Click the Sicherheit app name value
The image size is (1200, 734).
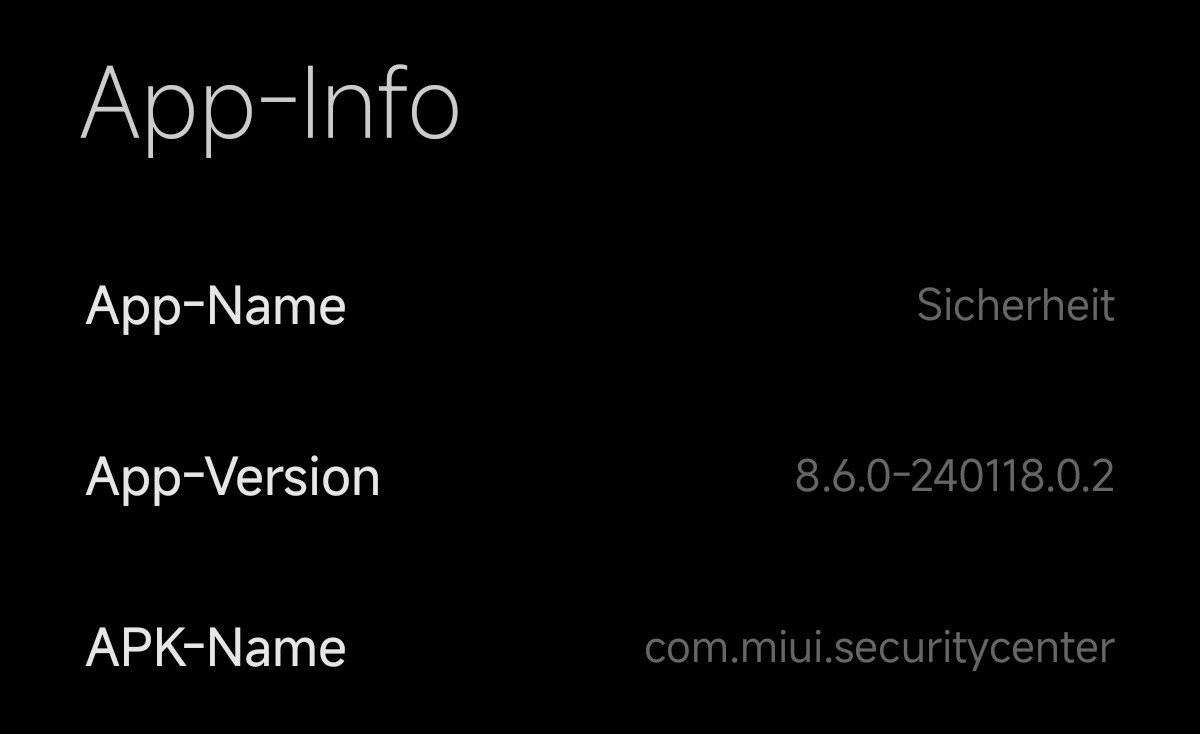pos(1015,306)
